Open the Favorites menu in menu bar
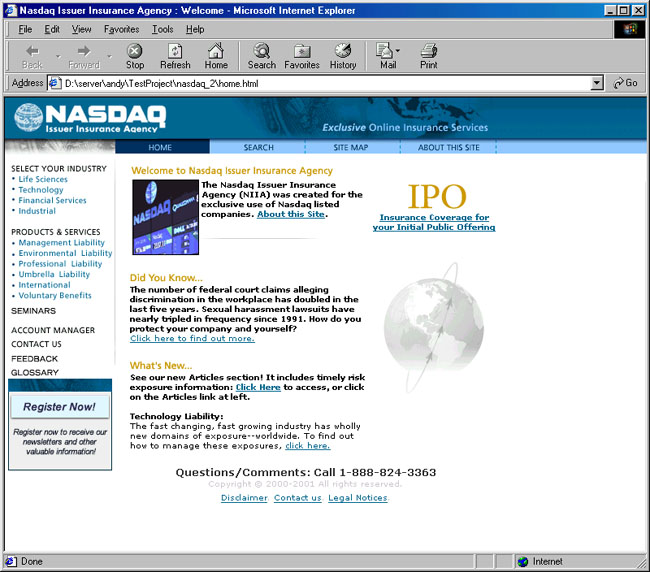This screenshot has height=572, width=650. 122,30
